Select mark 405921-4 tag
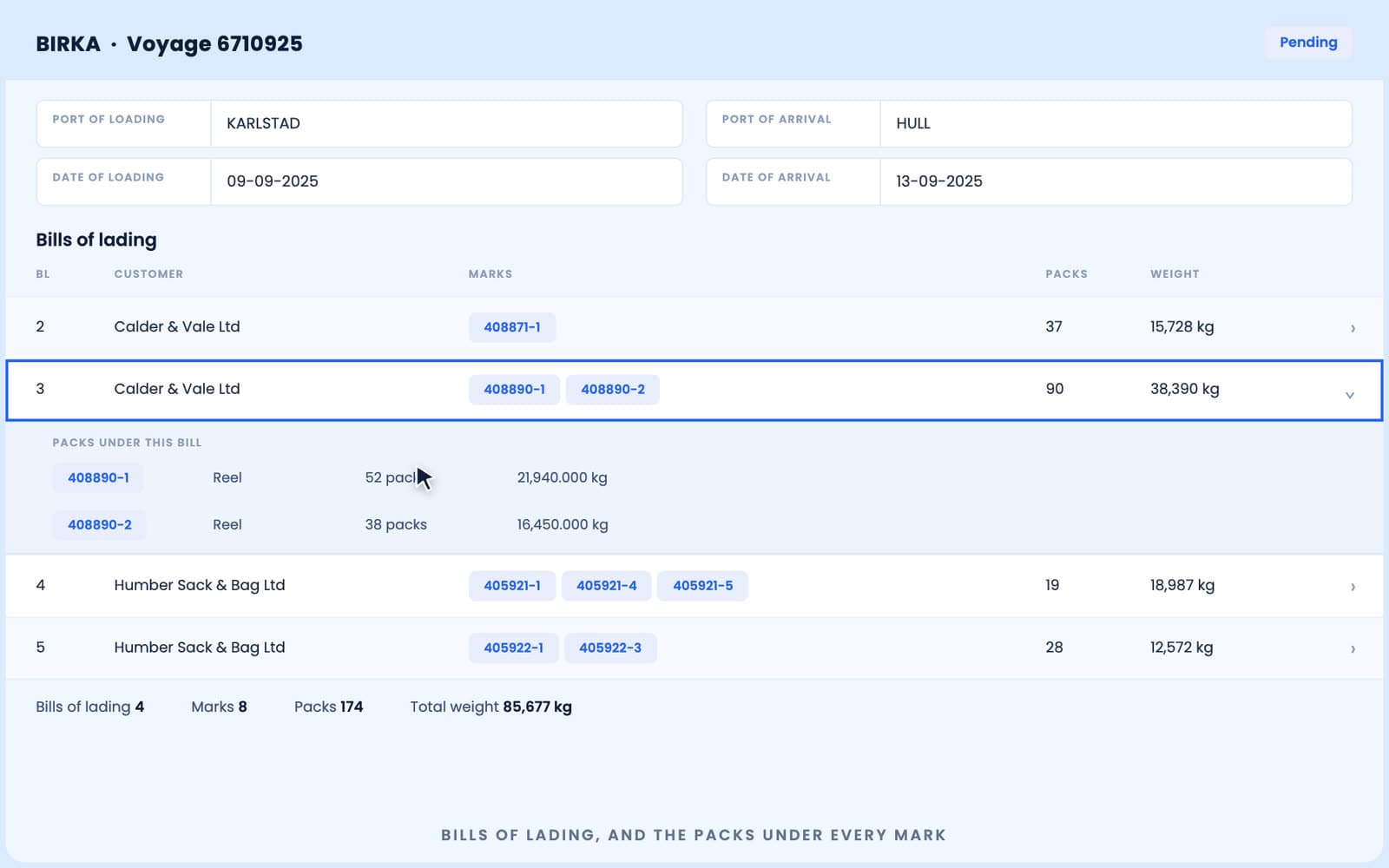Image resolution: width=1389 pixels, height=868 pixels. pyautogui.click(x=607, y=586)
